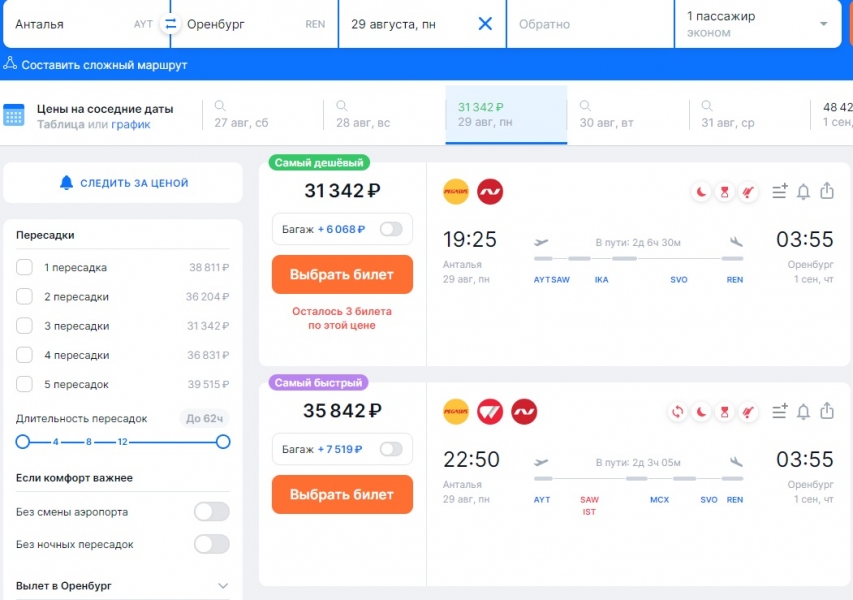Image resolution: width=853 pixels, height=600 pixels.
Task: Share the fastest ticket via share icon
Action: (827, 411)
